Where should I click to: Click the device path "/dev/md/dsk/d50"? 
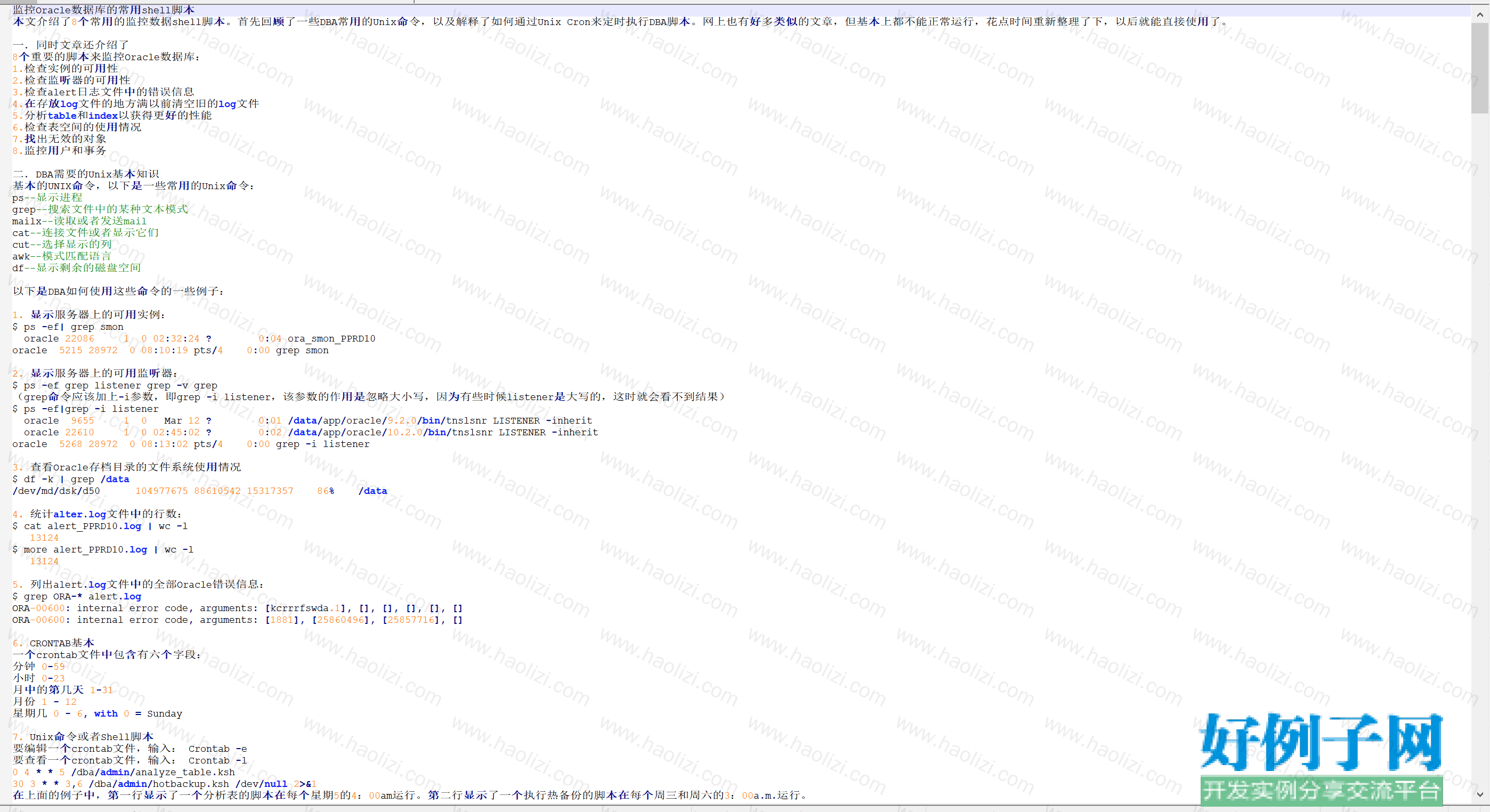[56, 490]
